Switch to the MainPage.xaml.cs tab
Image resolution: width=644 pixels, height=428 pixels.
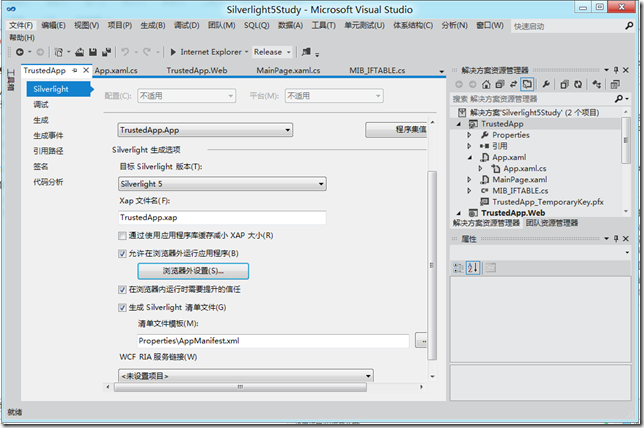(x=288, y=71)
